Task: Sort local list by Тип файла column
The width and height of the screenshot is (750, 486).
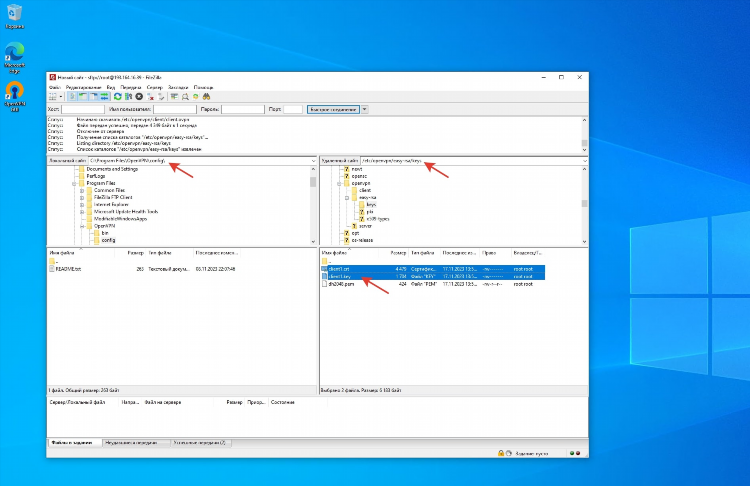Action: [x=160, y=253]
